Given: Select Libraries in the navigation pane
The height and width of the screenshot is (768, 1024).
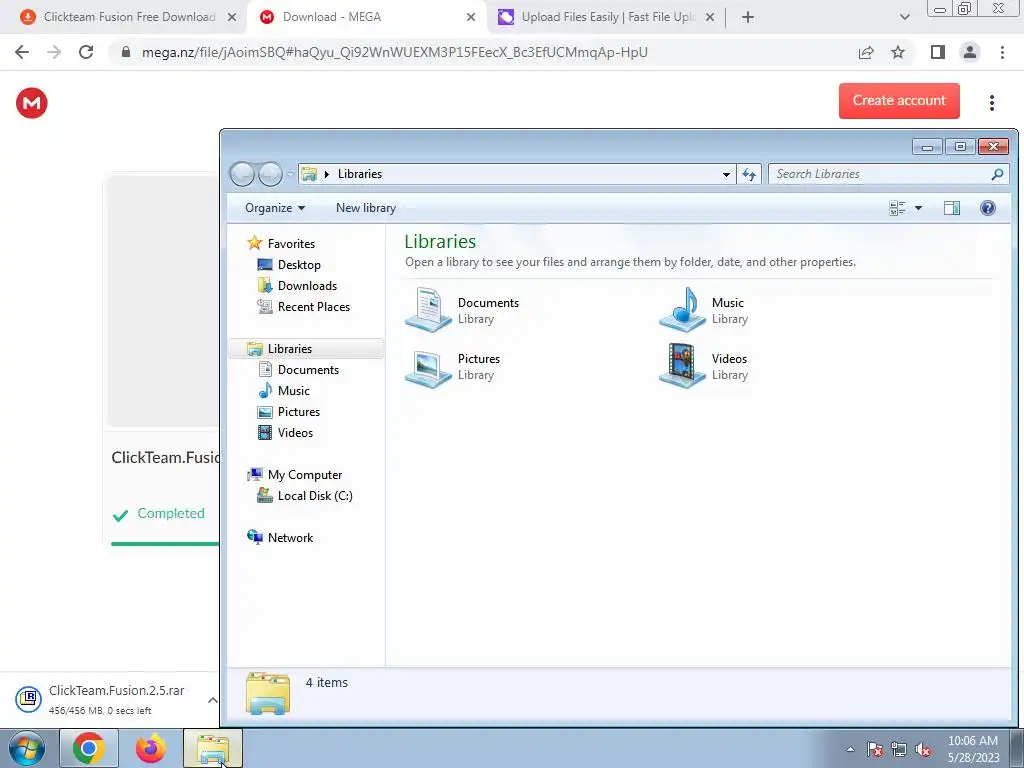Looking at the screenshot, I should [x=306, y=349].
